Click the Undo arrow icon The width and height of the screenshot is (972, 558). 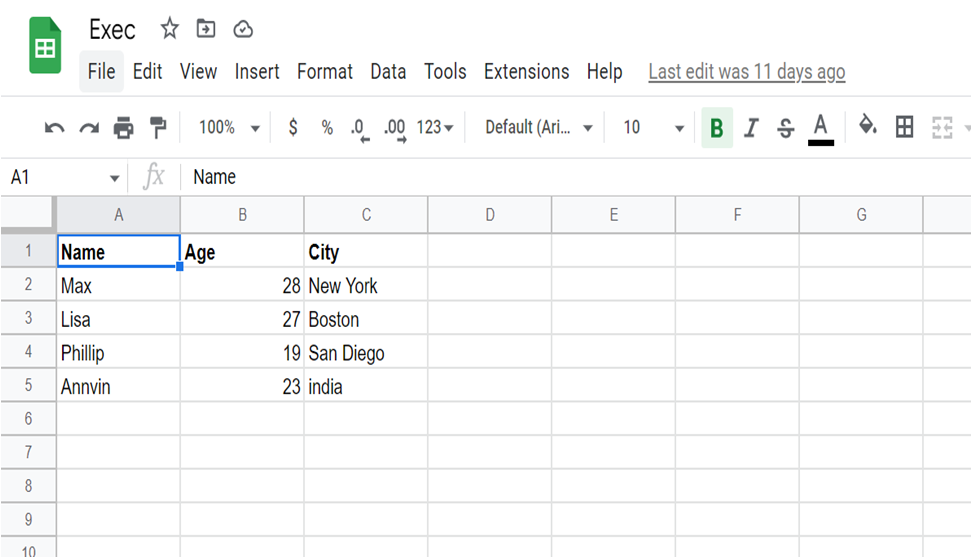coord(55,128)
